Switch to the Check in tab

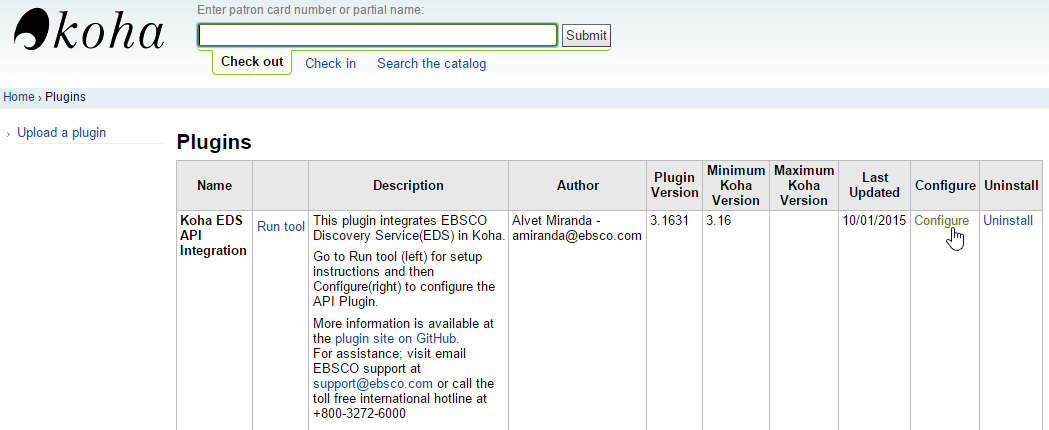coord(330,64)
